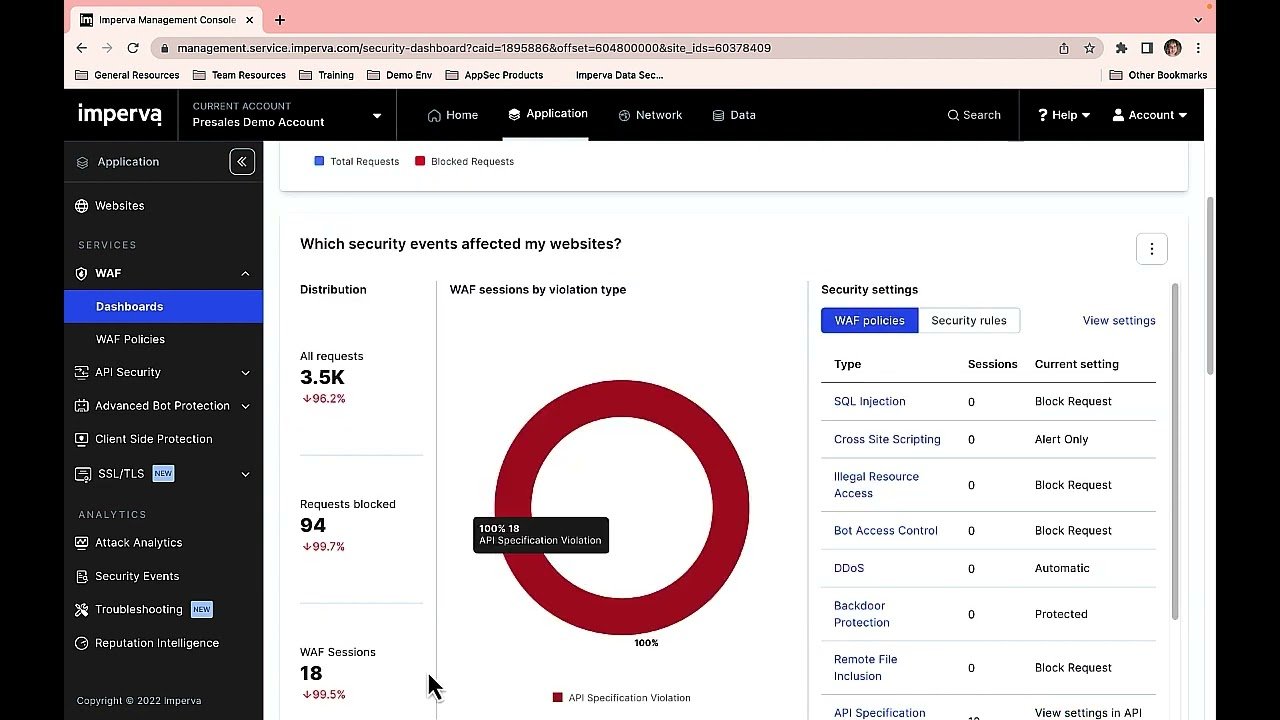Go to the Home tab

click(x=453, y=115)
